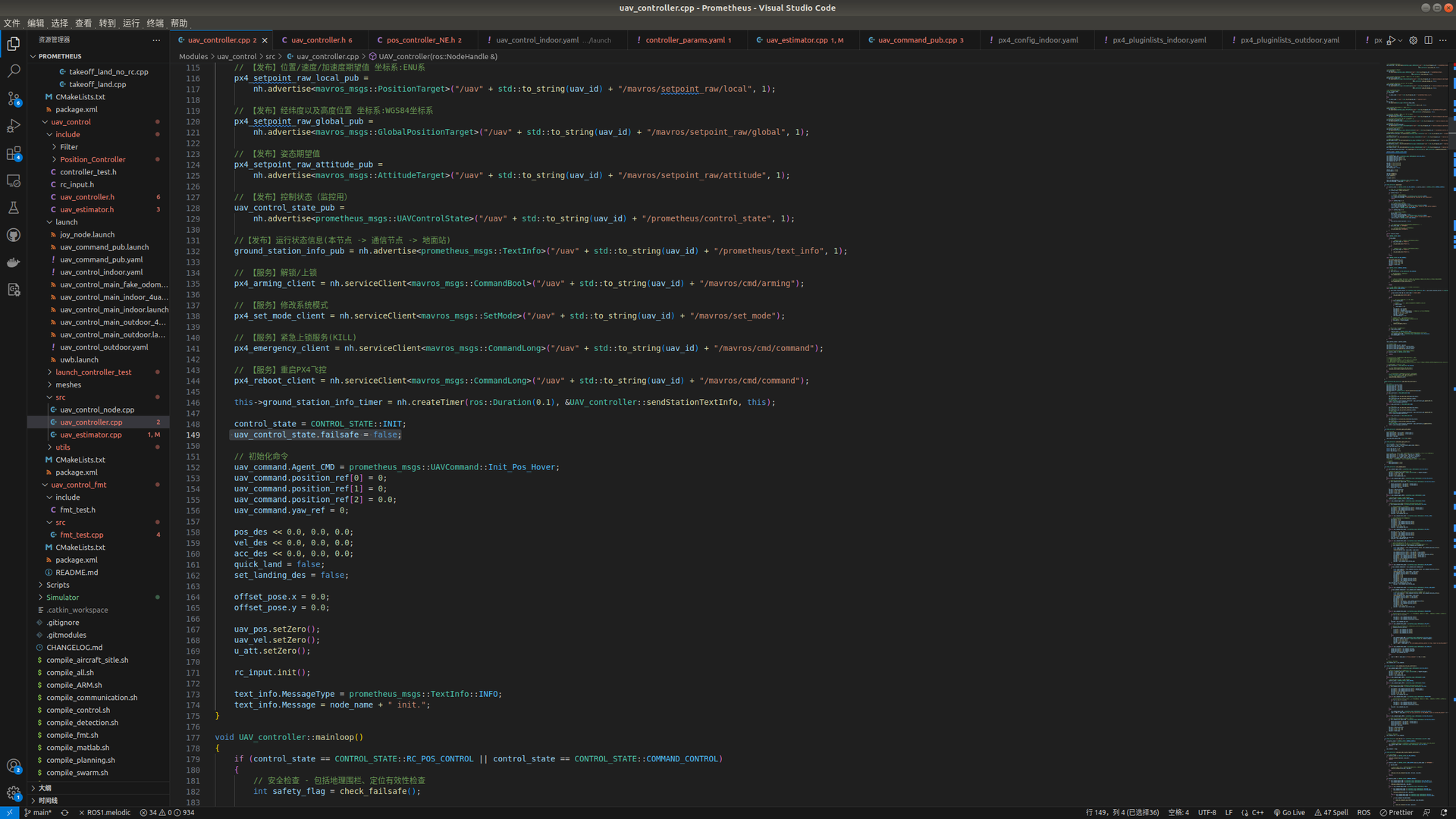Change encoding UTF-8 in status bar
This screenshot has width=1456, height=819.
[x=1207, y=812]
